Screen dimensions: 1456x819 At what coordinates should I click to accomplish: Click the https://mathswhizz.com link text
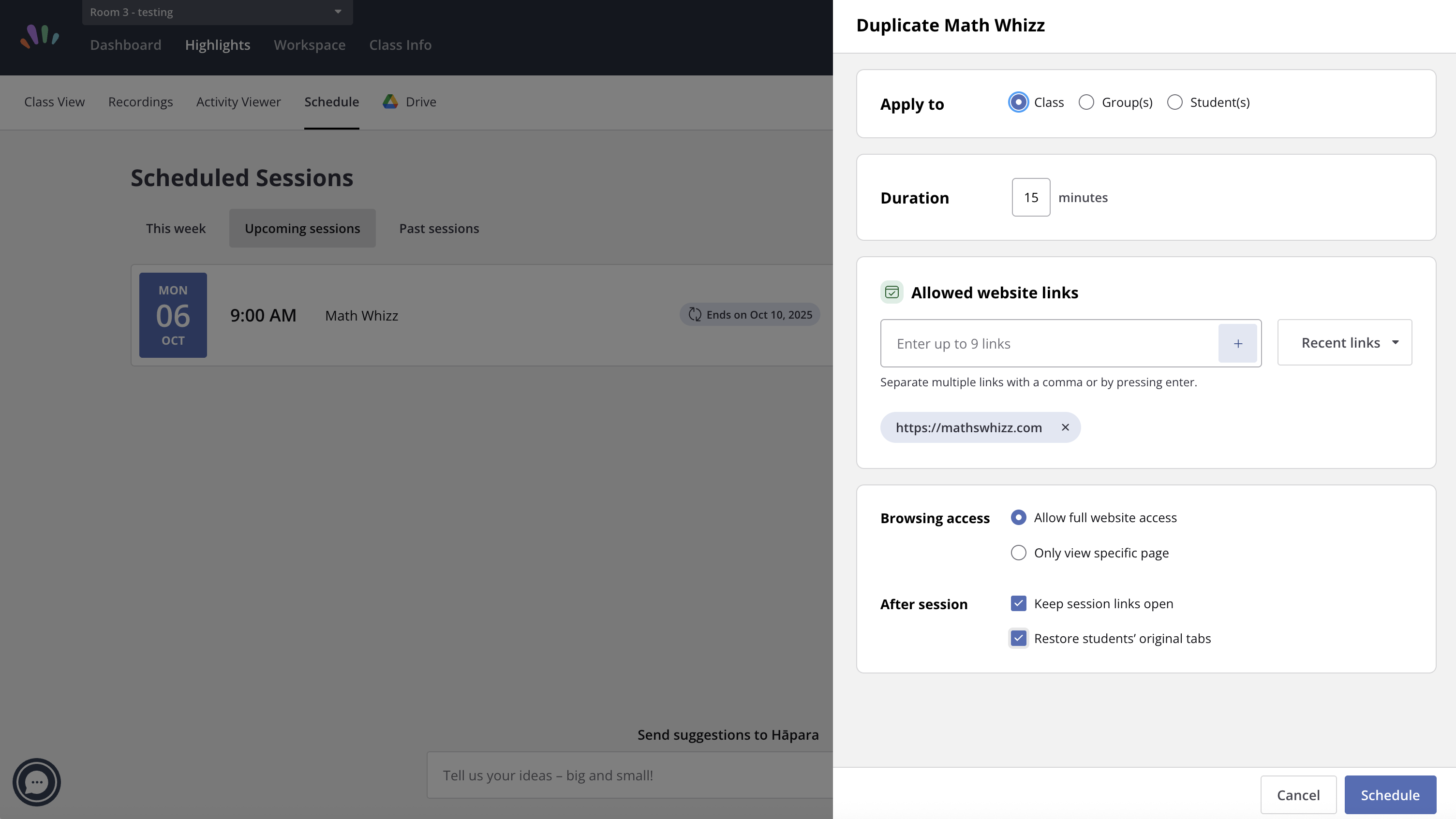click(x=969, y=427)
